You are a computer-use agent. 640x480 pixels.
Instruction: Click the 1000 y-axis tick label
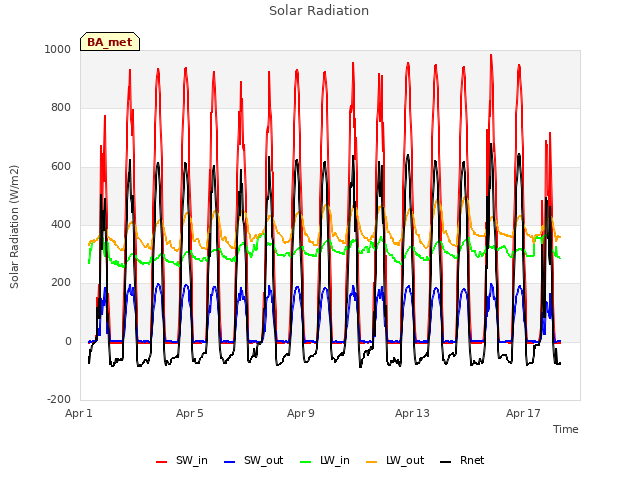coord(58,49)
